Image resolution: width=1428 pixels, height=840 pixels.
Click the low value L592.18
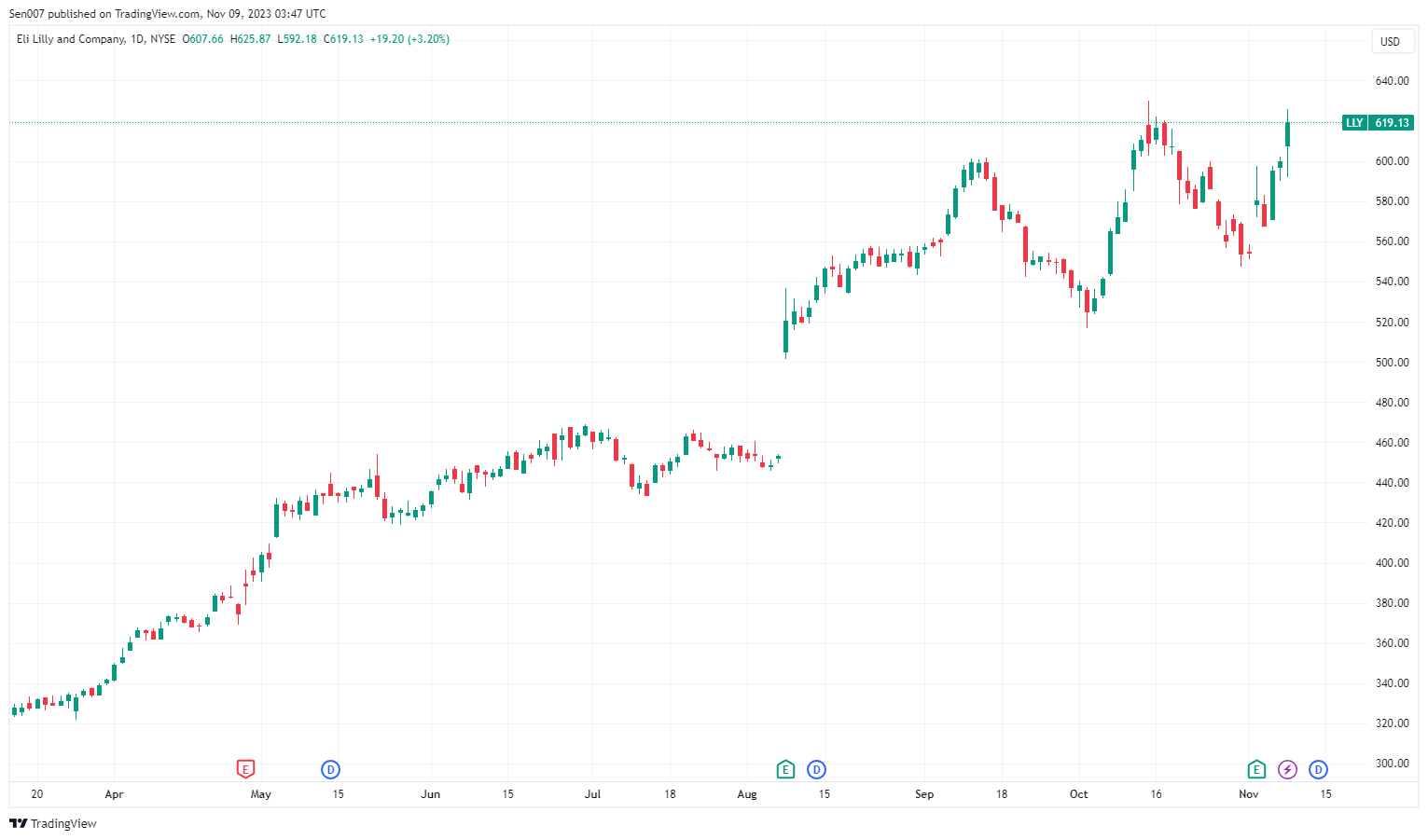click(297, 39)
